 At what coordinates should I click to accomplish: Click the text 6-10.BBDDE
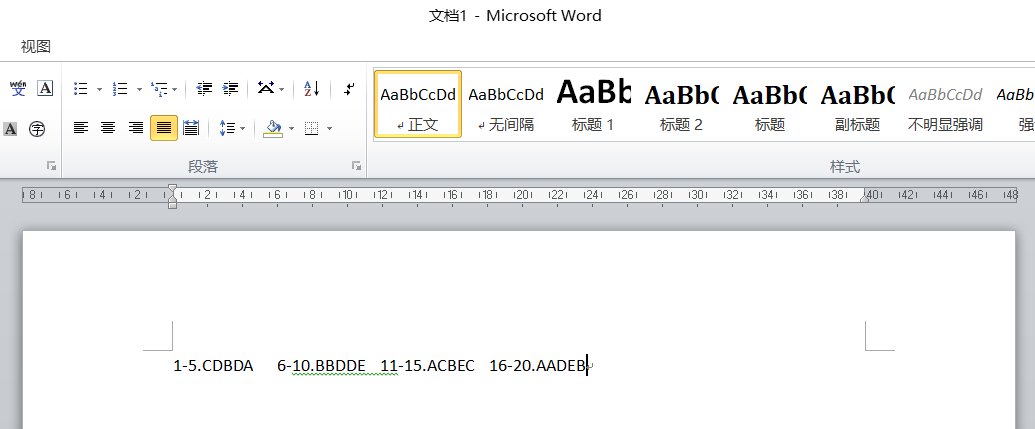tap(321, 366)
